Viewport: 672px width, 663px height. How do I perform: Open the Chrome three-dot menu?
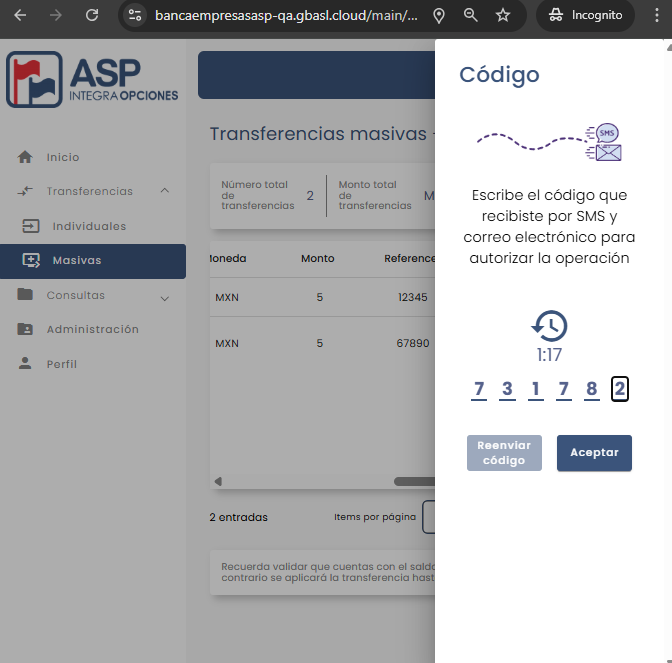657,16
